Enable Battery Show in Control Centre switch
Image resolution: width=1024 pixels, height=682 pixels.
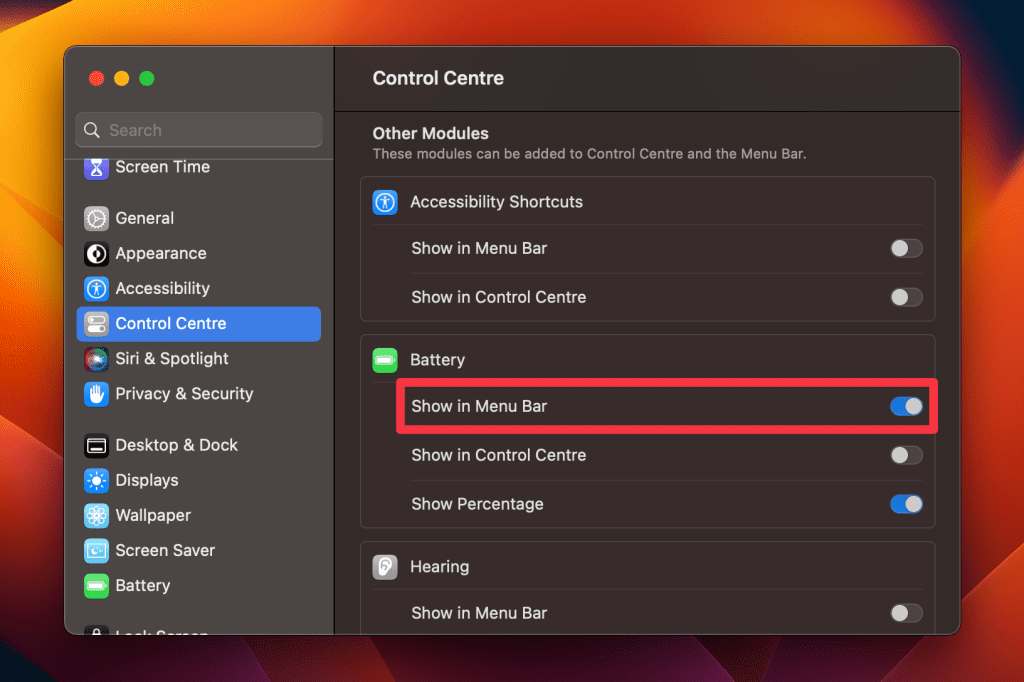pos(906,455)
